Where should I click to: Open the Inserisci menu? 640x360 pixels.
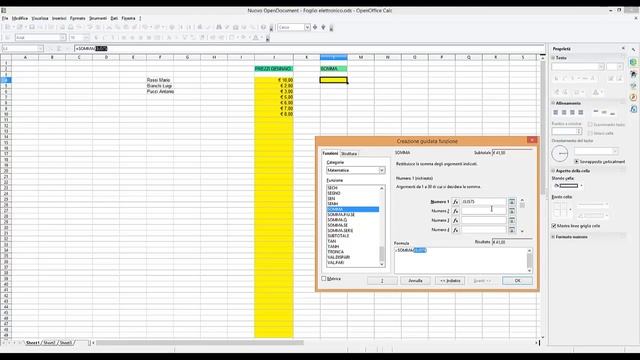(59, 18)
